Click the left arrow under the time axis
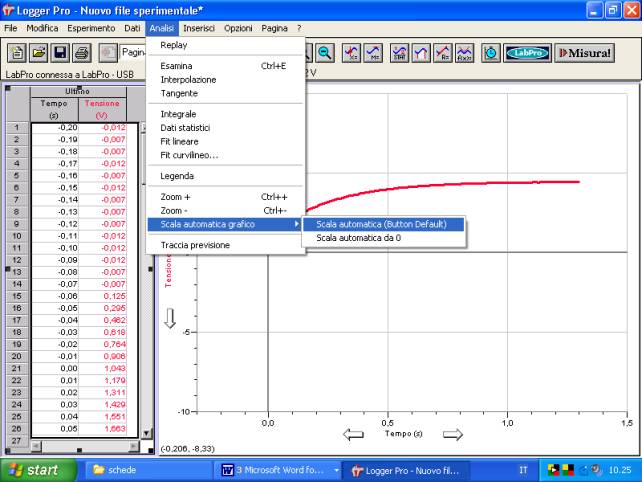This screenshot has height=482, width=642. [x=353, y=435]
